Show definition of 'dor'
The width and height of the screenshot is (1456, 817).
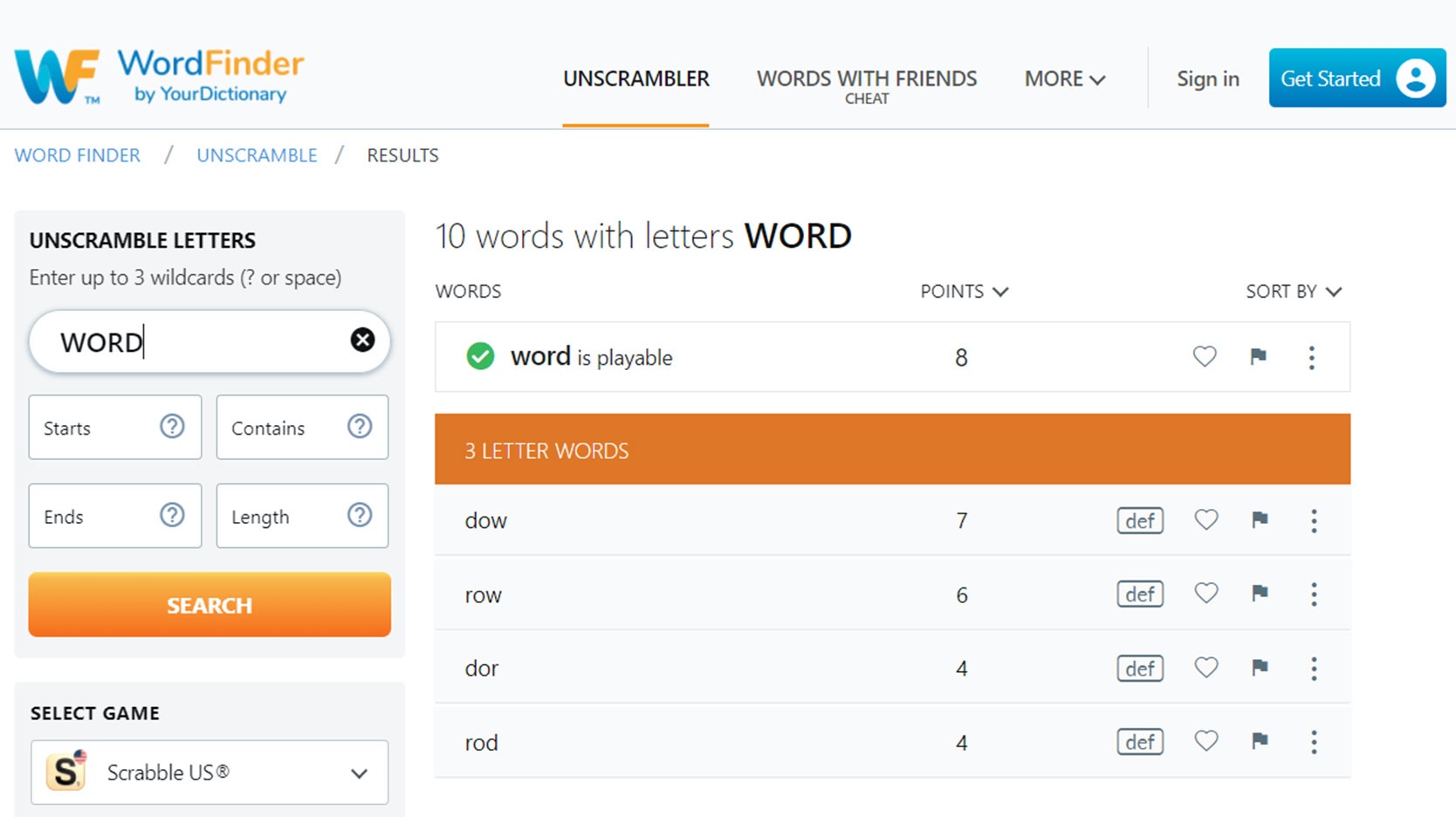pos(1140,669)
